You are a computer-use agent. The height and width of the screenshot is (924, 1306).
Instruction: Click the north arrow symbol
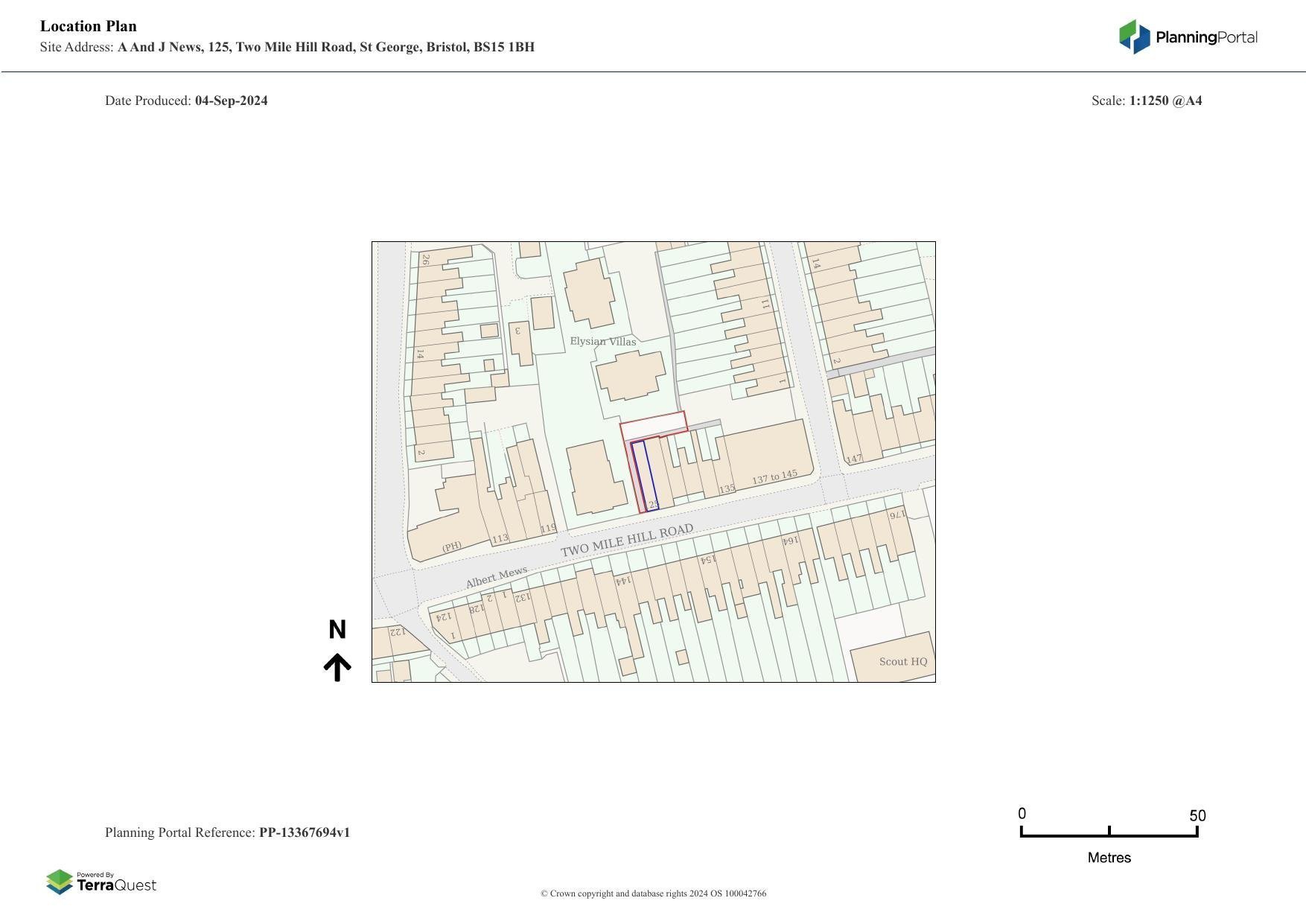[337, 667]
